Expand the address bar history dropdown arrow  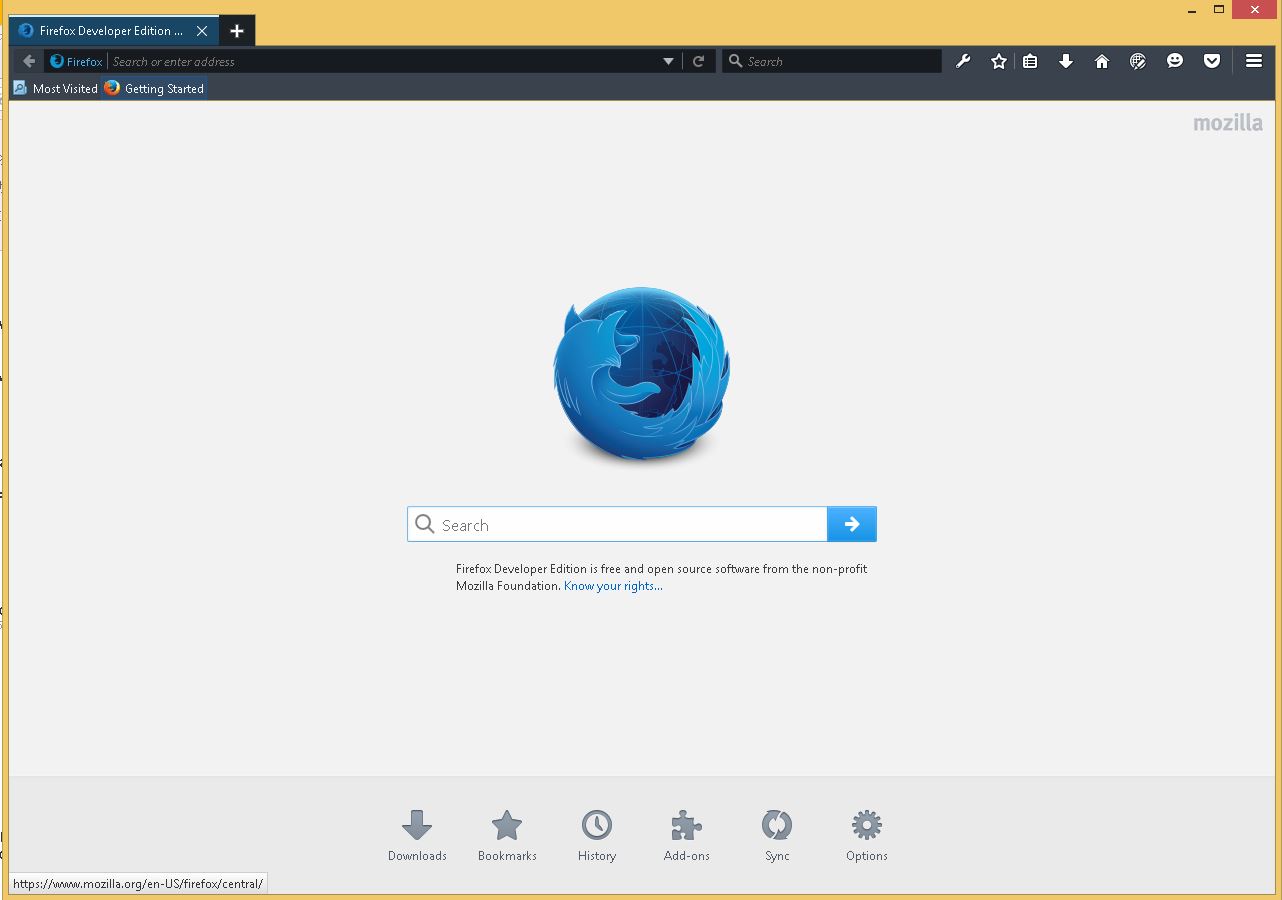point(669,61)
